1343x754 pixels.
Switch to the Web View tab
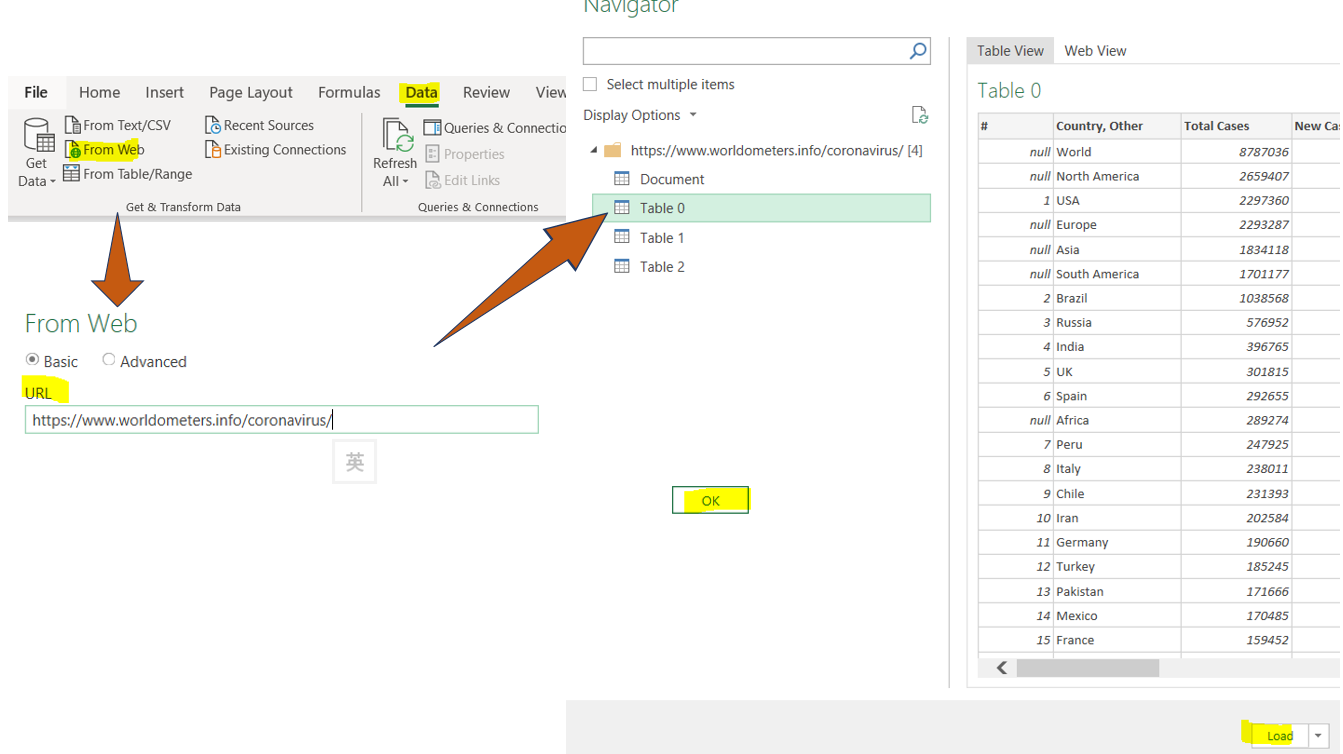(x=1095, y=51)
